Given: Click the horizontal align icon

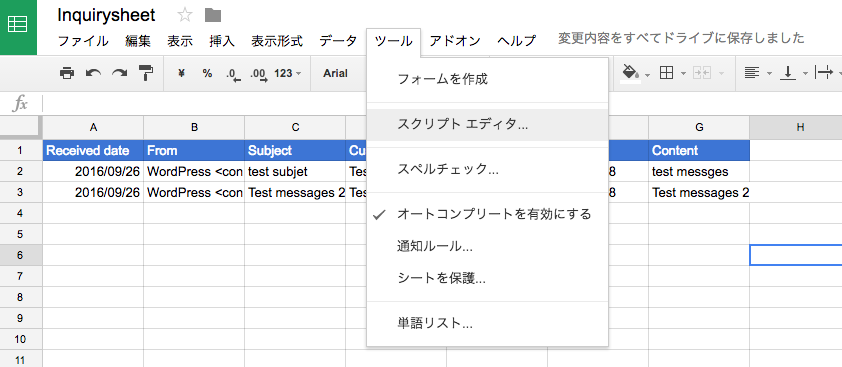Looking at the screenshot, I should click(x=752, y=73).
